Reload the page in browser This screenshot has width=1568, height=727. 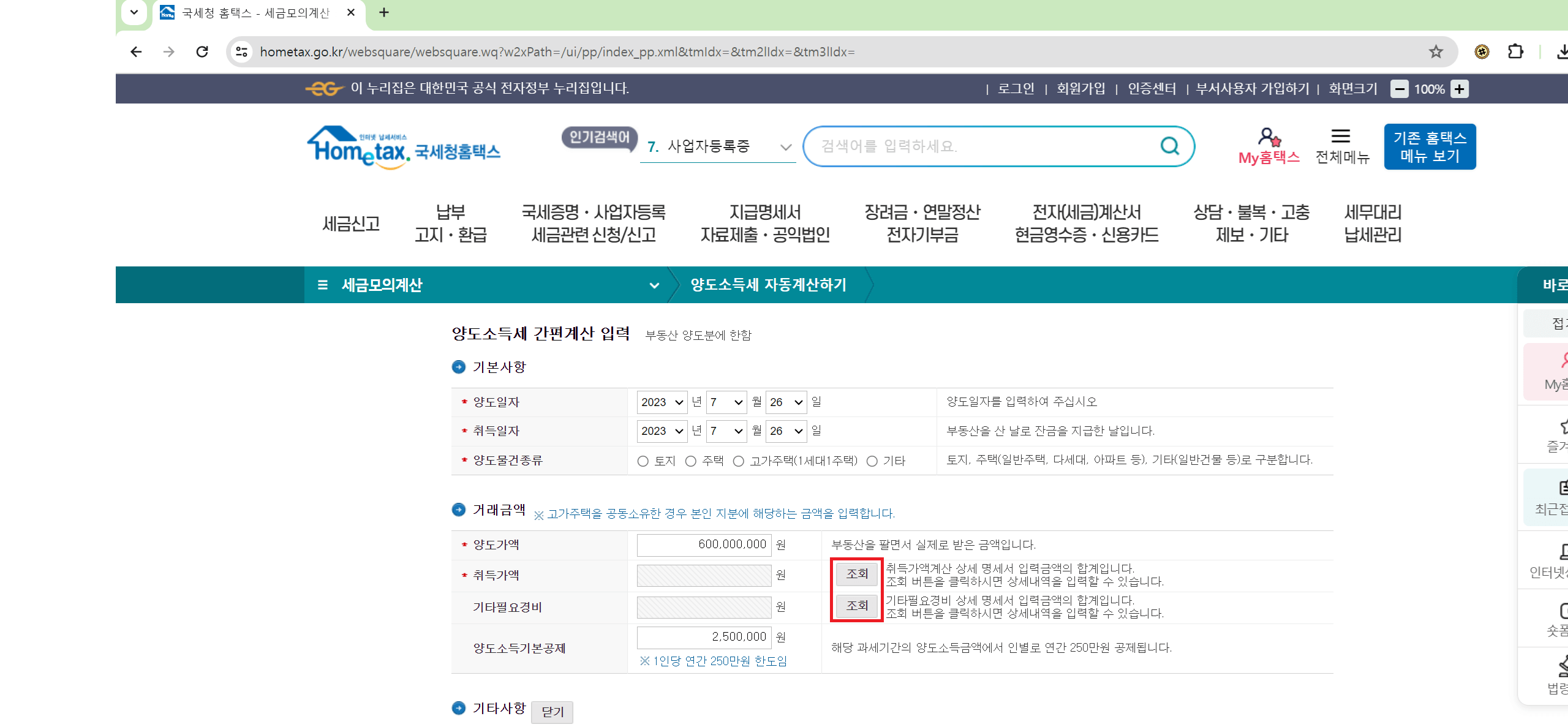point(202,52)
